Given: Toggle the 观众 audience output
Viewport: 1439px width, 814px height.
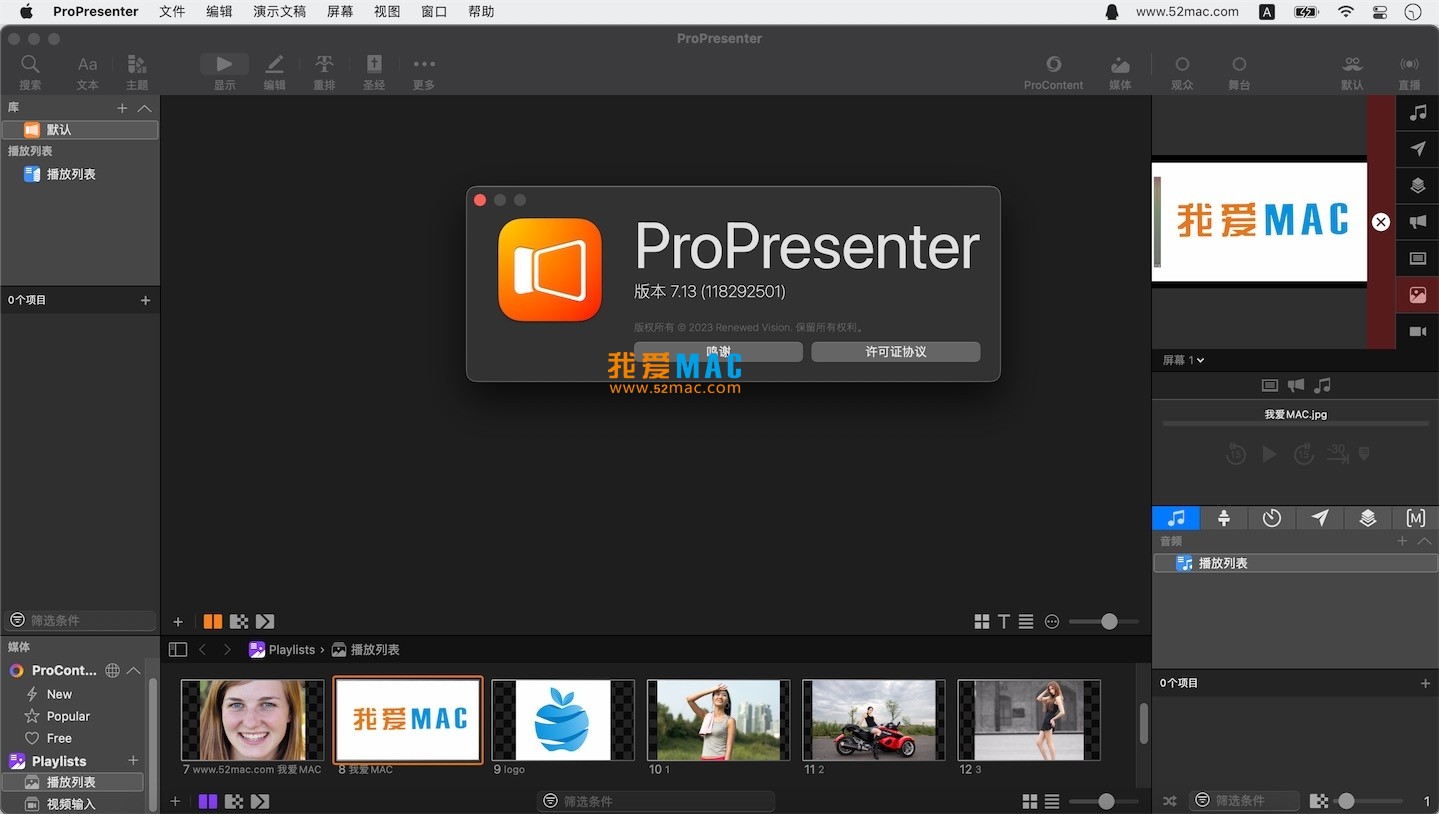Looking at the screenshot, I should pos(1182,71).
